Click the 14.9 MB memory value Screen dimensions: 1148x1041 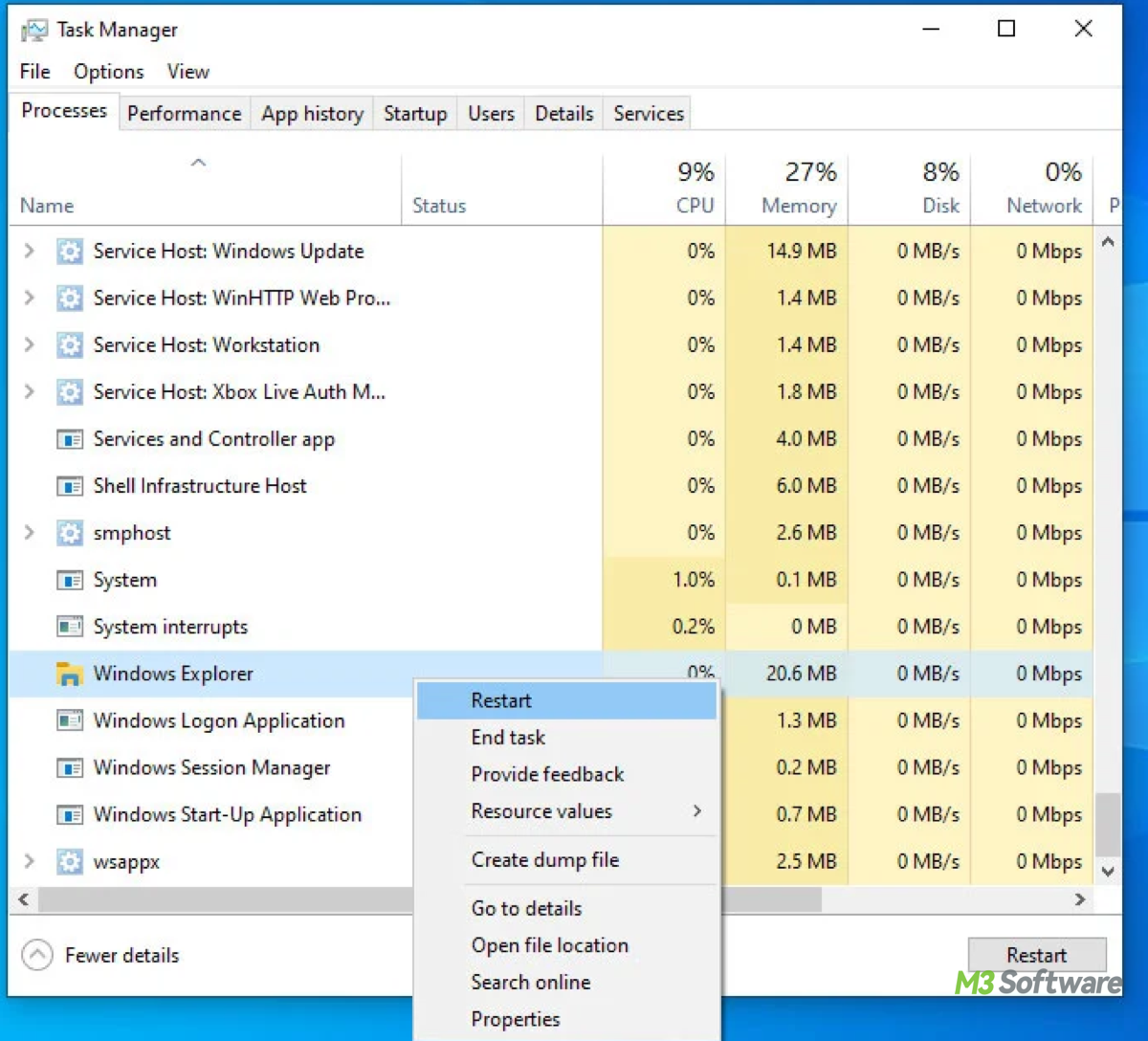pos(801,252)
